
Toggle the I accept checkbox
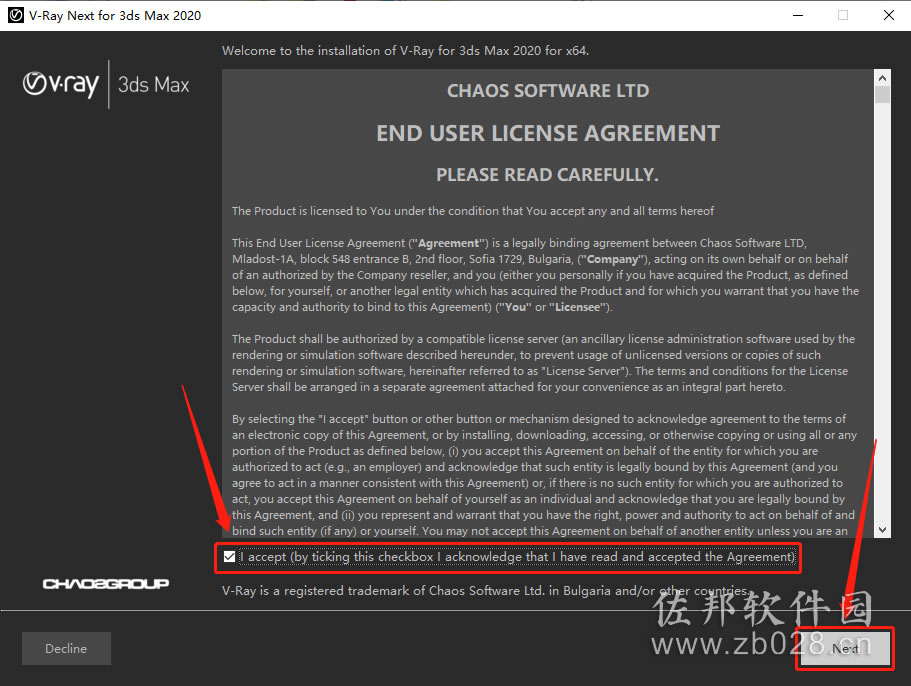(x=229, y=557)
